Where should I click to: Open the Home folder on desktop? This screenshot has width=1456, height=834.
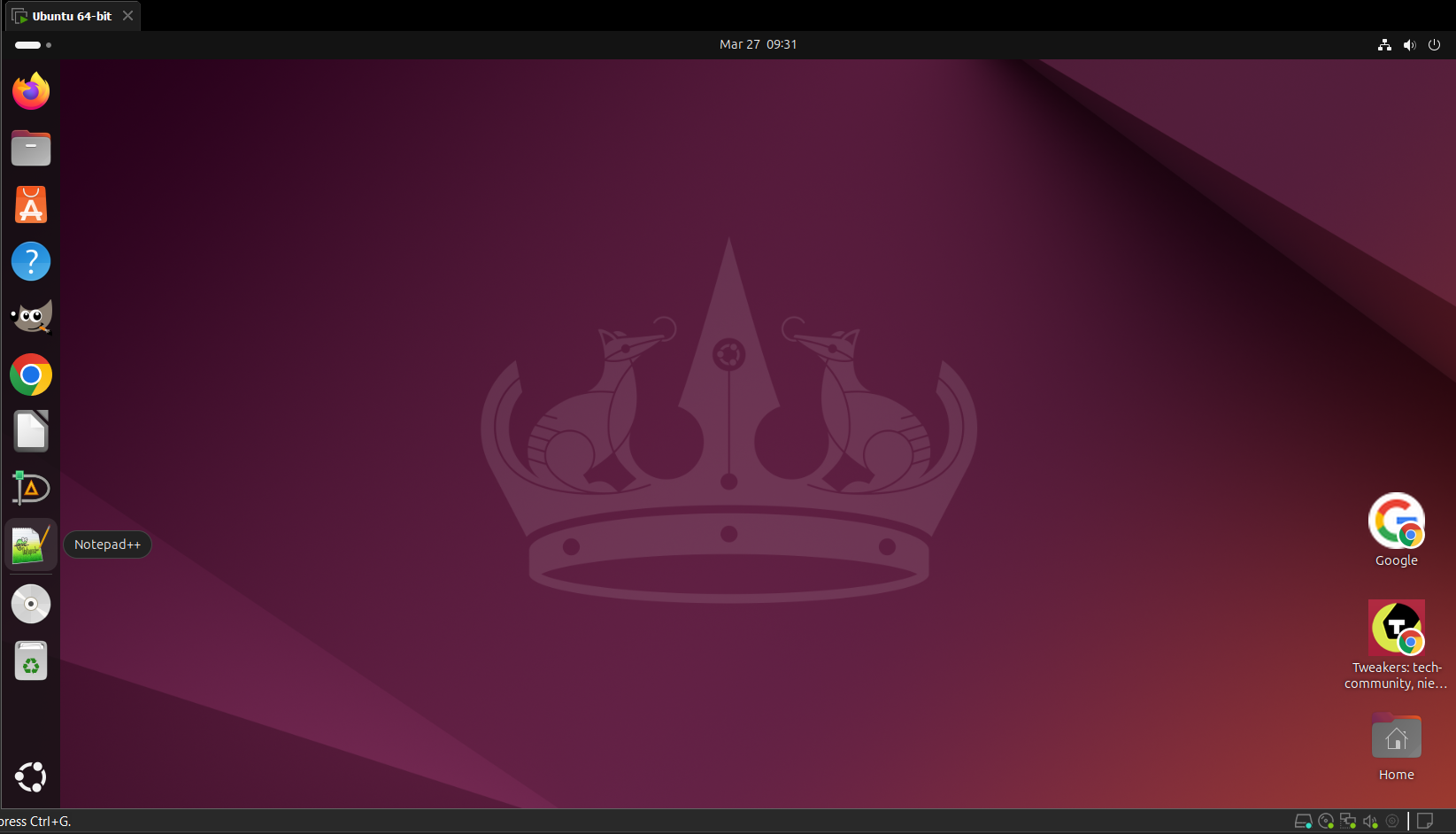tap(1396, 738)
